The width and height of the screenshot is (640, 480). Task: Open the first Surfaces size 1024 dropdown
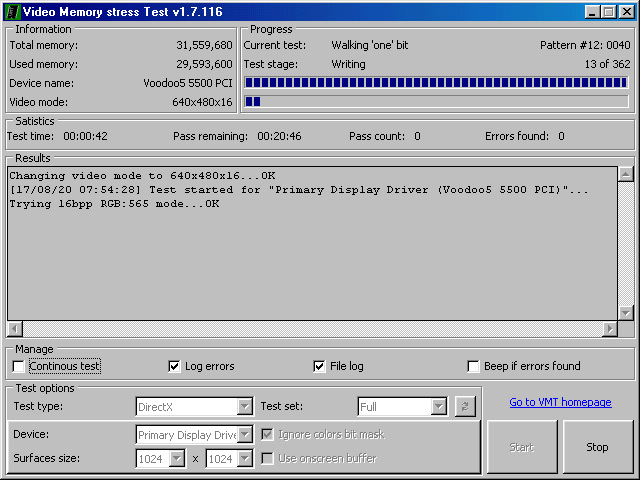tap(177, 458)
